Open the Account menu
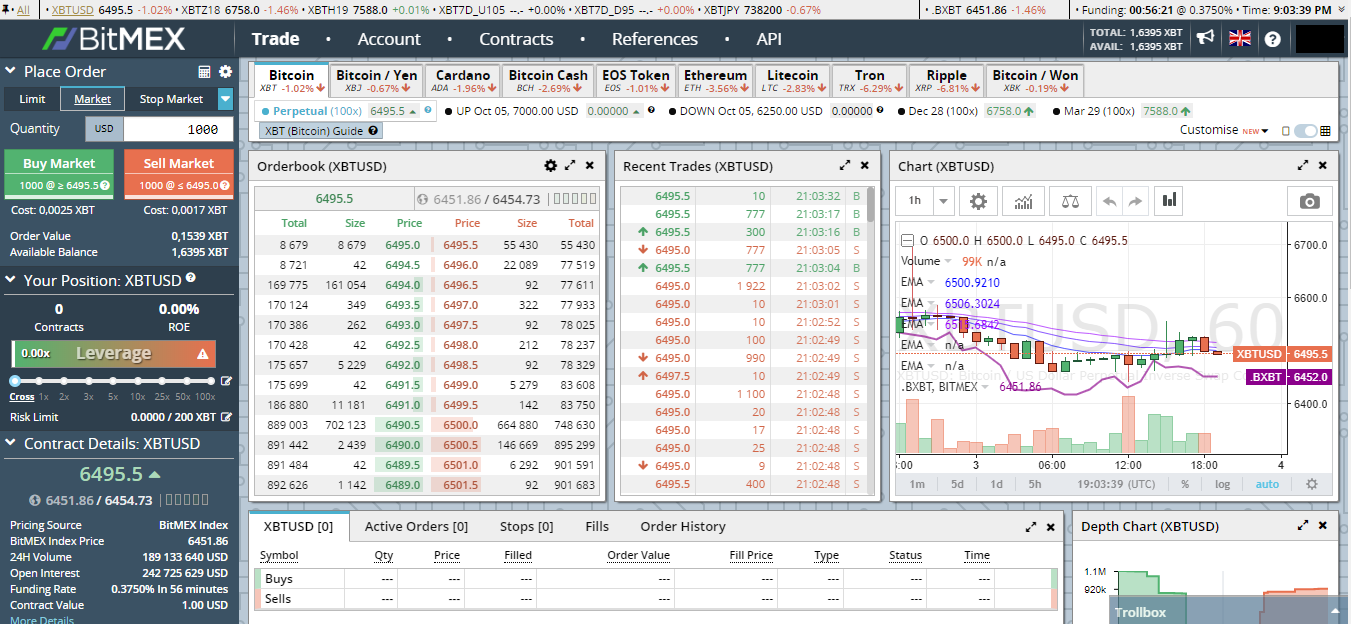Image resolution: width=1372 pixels, height=624 pixels. click(389, 39)
